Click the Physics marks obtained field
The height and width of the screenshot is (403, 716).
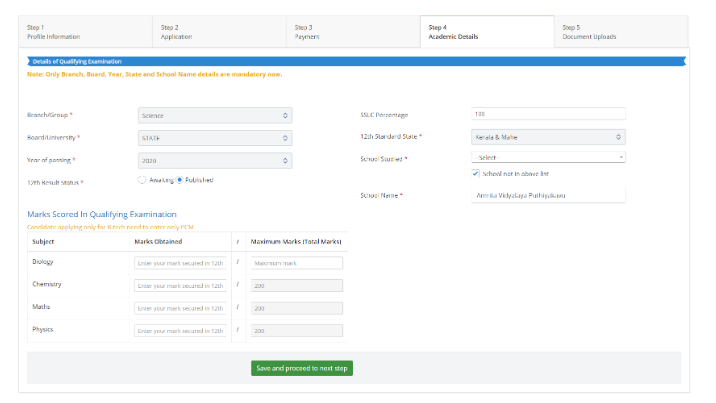pos(180,330)
